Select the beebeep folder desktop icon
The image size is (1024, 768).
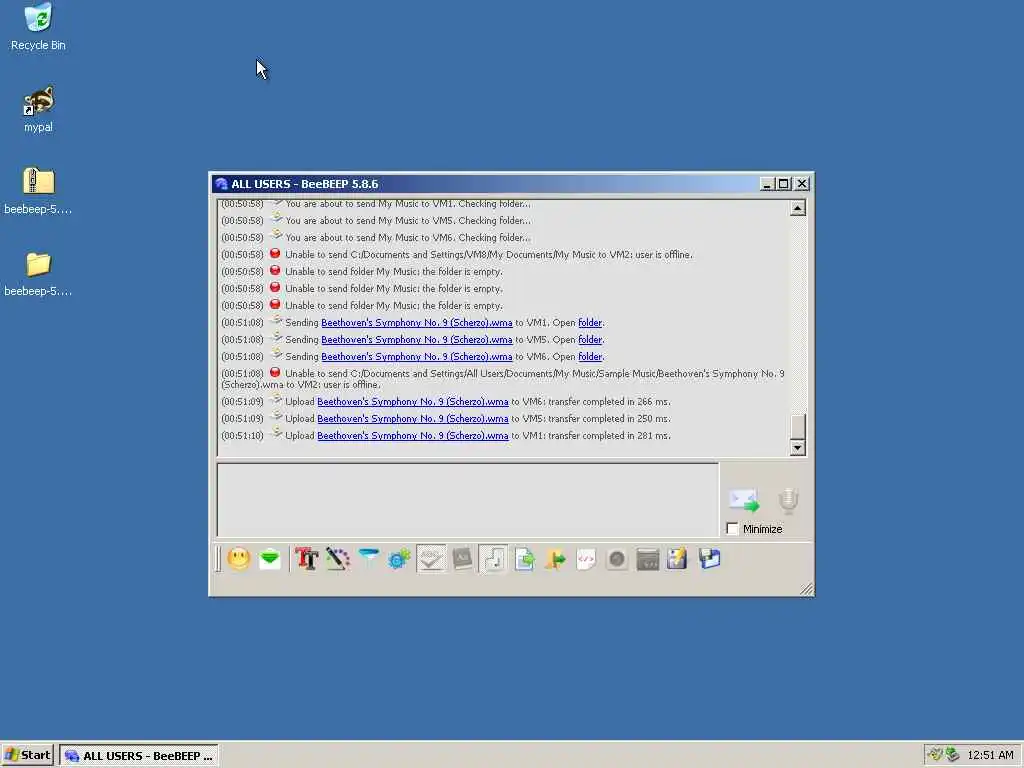(x=38, y=274)
